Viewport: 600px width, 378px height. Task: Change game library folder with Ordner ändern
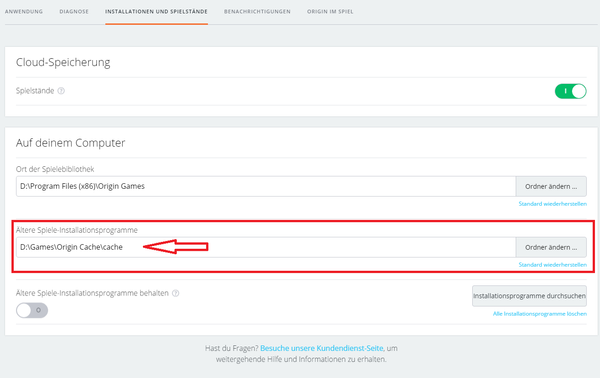(x=551, y=186)
